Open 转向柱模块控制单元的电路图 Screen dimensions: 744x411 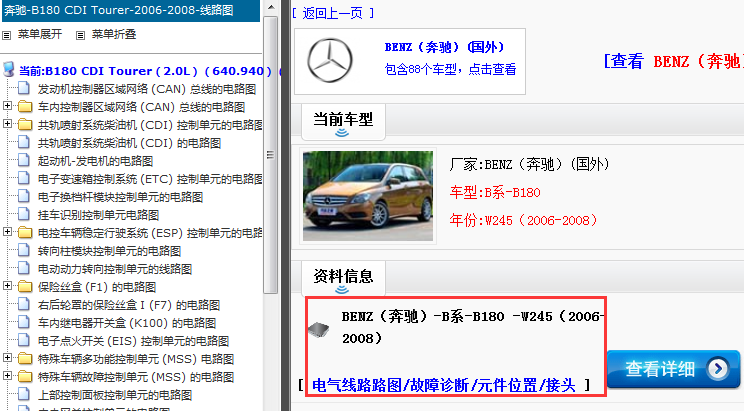[110, 252]
